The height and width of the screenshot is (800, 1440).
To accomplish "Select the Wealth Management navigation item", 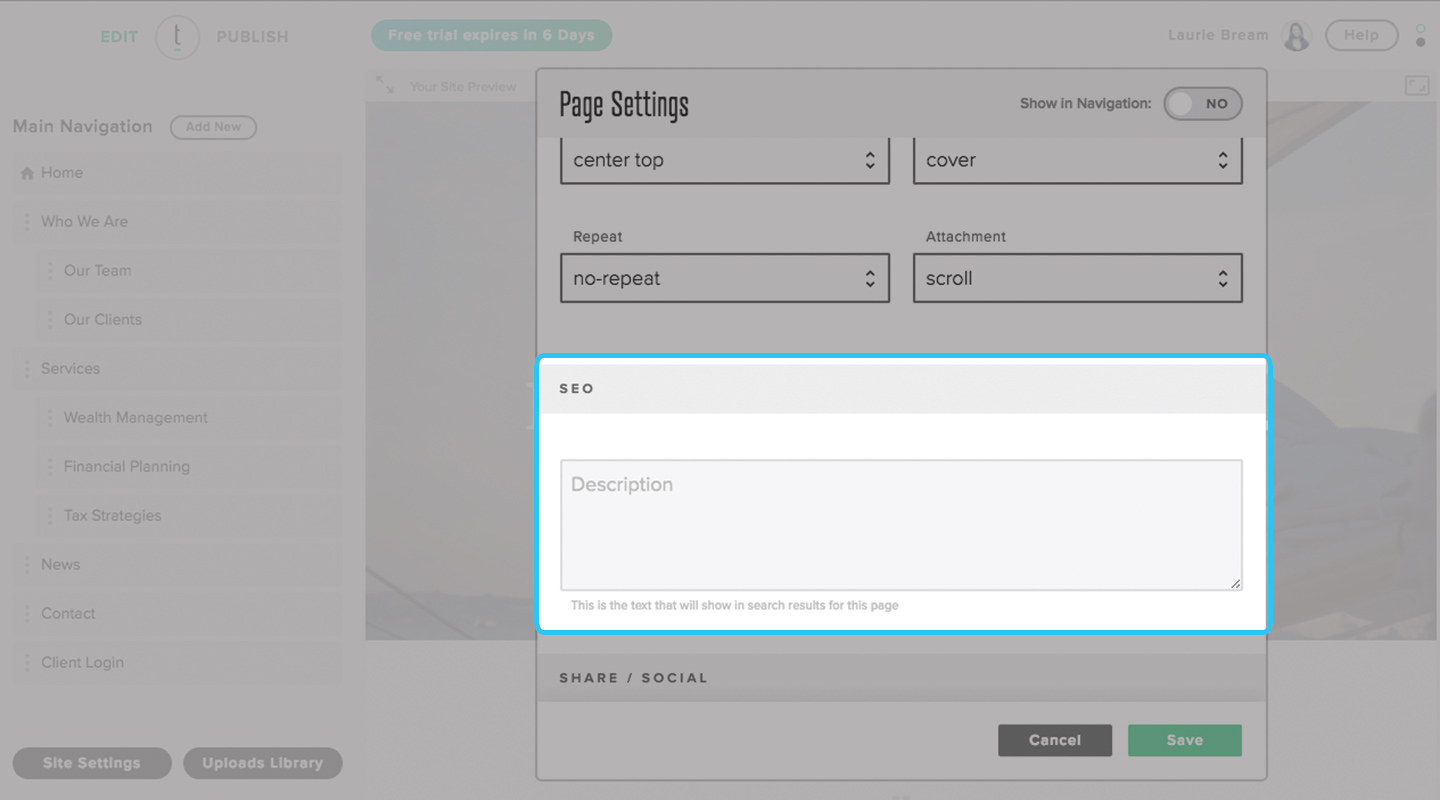I will click(135, 417).
